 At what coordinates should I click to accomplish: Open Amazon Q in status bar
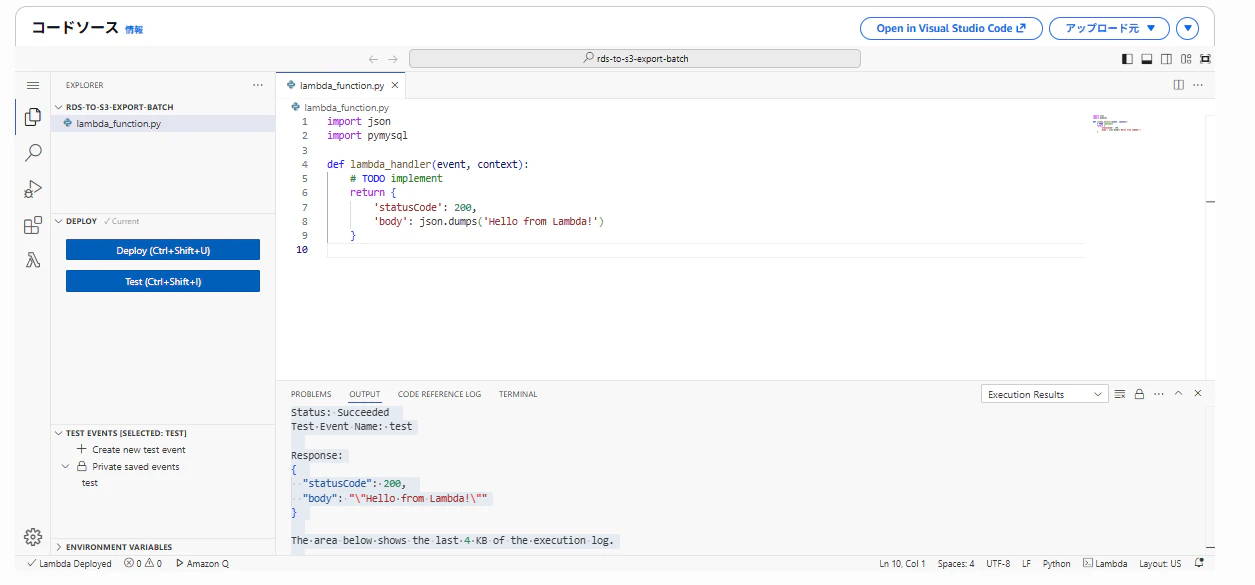(201, 564)
